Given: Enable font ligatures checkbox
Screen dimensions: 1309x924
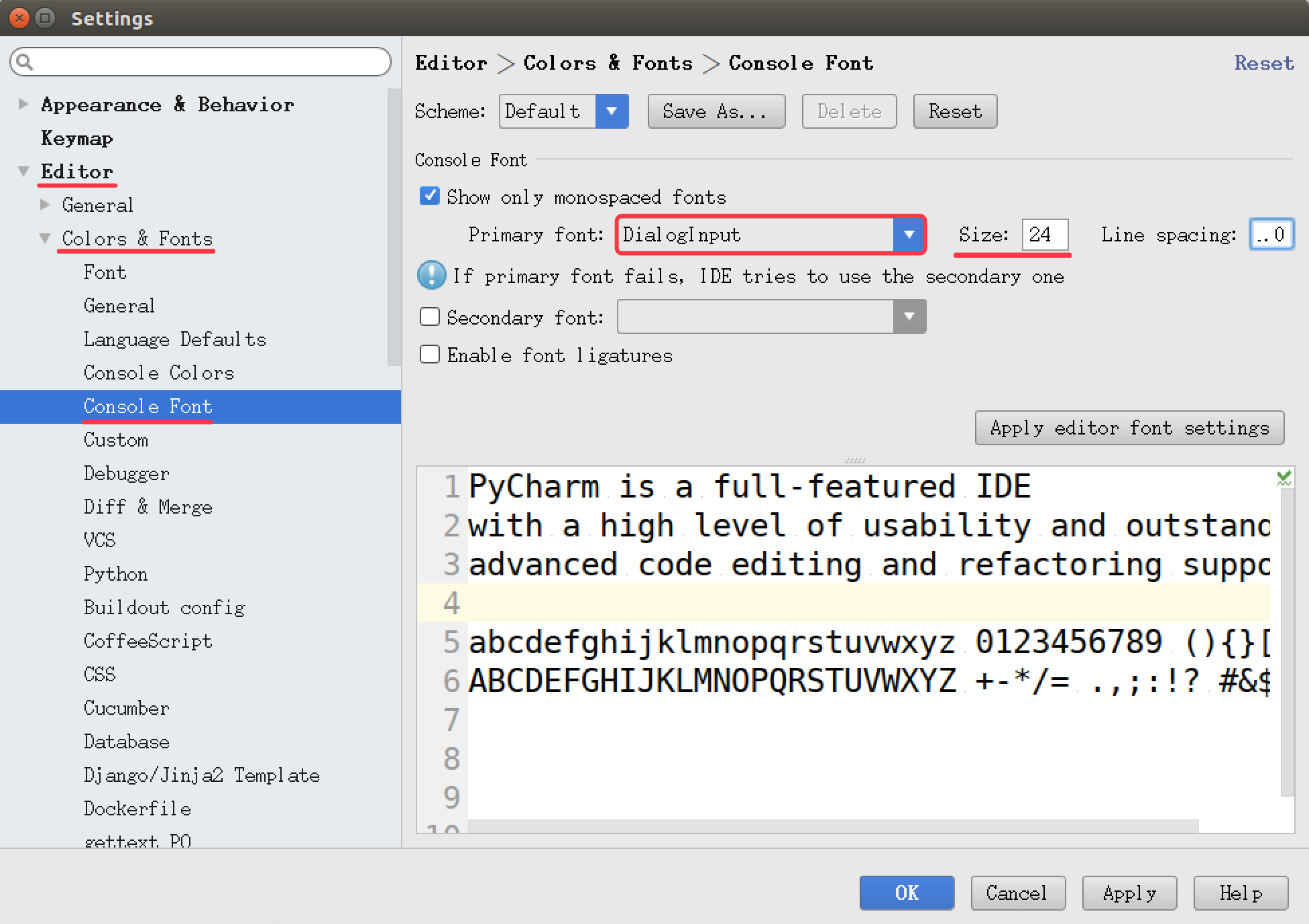Looking at the screenshot, I should pos(429,355).
